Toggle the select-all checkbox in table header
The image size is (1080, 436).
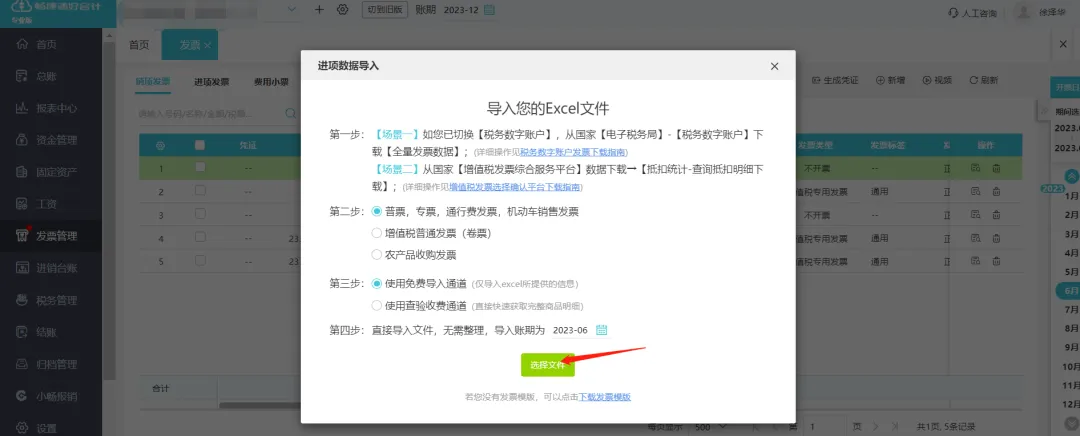pos(200,145)
